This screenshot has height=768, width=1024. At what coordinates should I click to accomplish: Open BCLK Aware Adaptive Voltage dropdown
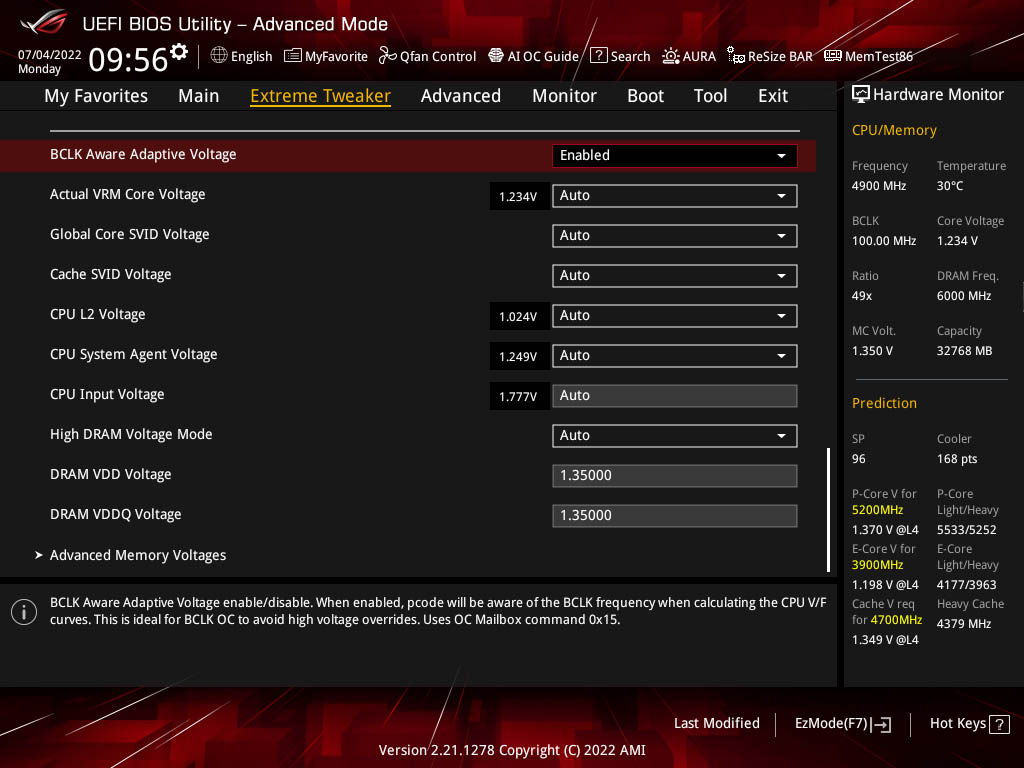(x=675, y=155)
